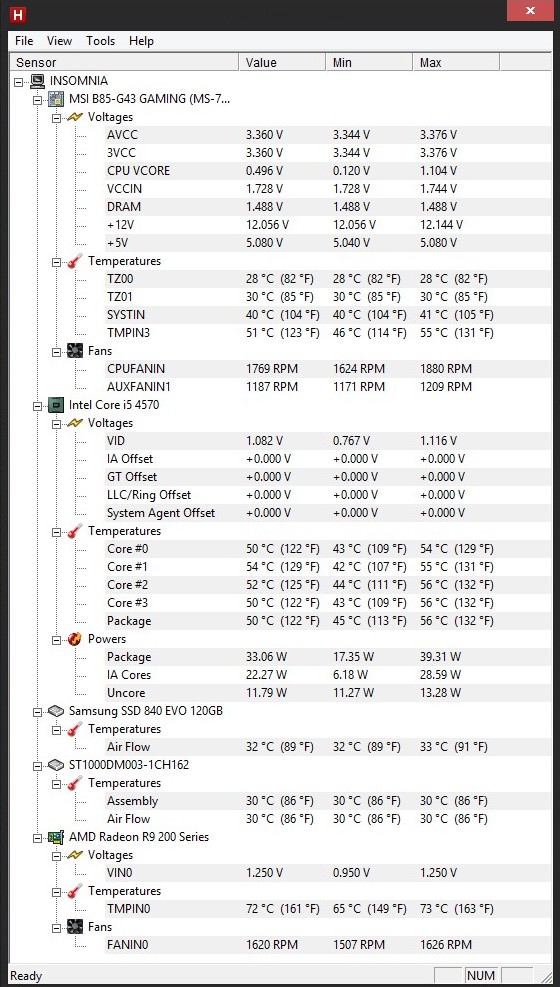Click the MSI B85-G43 motherboard icon
This screenshot has height=987, width=560.
pyautogui.click(x=57, y=99)
